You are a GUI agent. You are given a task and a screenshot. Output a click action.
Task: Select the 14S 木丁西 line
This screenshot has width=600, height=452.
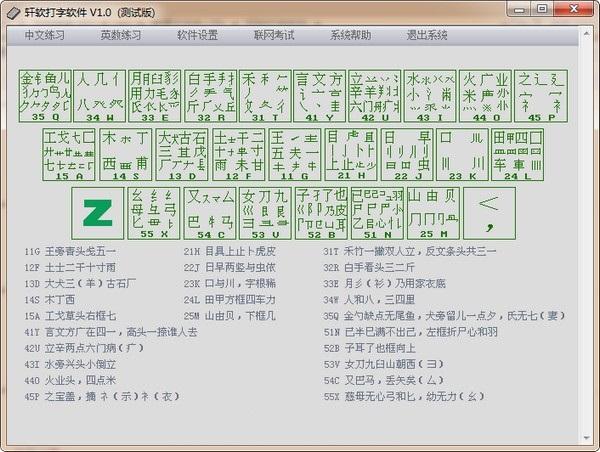(50, 300)
